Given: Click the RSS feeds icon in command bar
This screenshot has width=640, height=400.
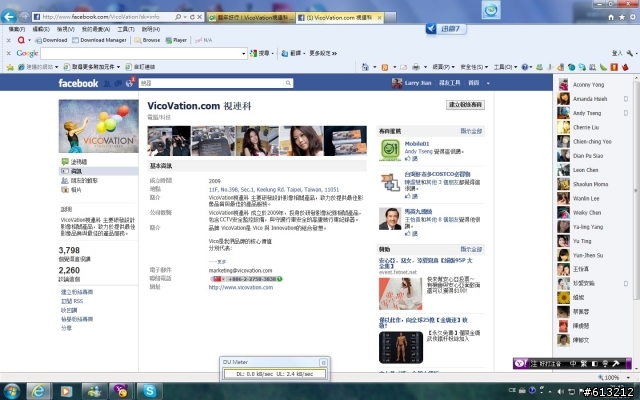Looking at the screenshot, I should coord(384,67).
